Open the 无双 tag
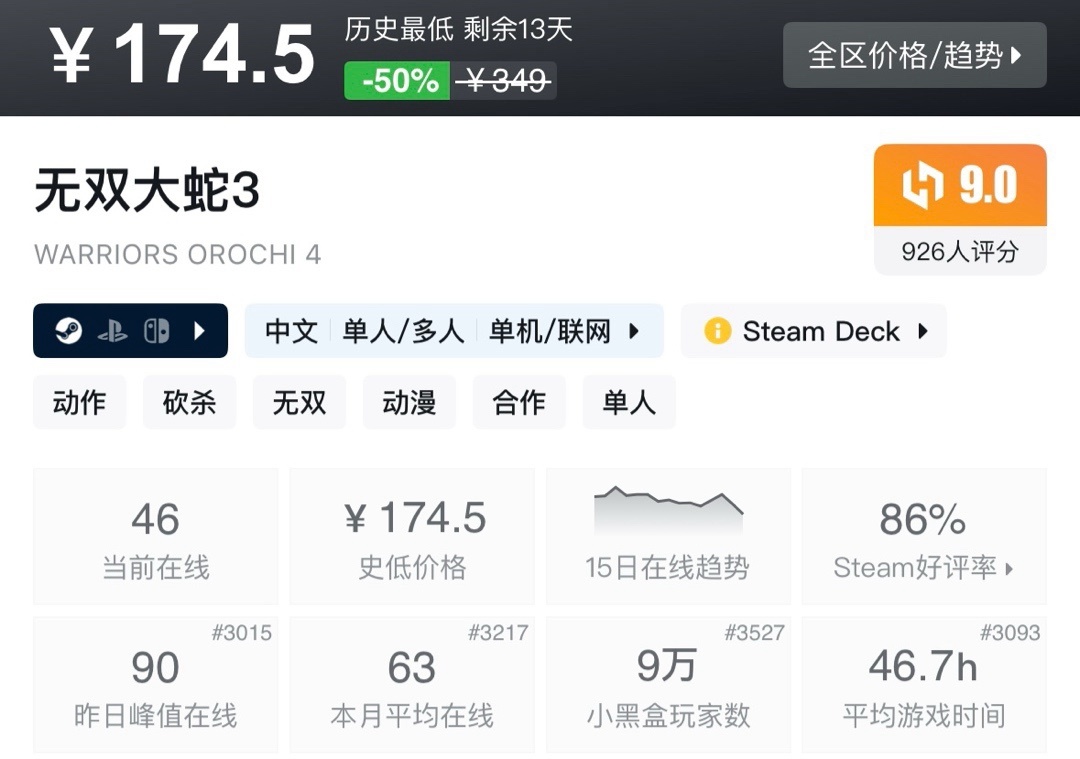 point(300,402)
